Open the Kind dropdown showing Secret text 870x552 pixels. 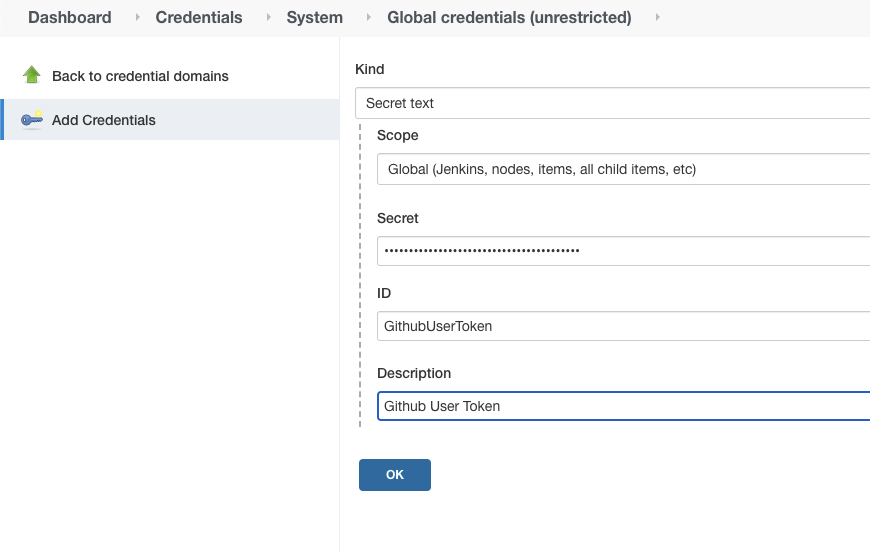613,103
